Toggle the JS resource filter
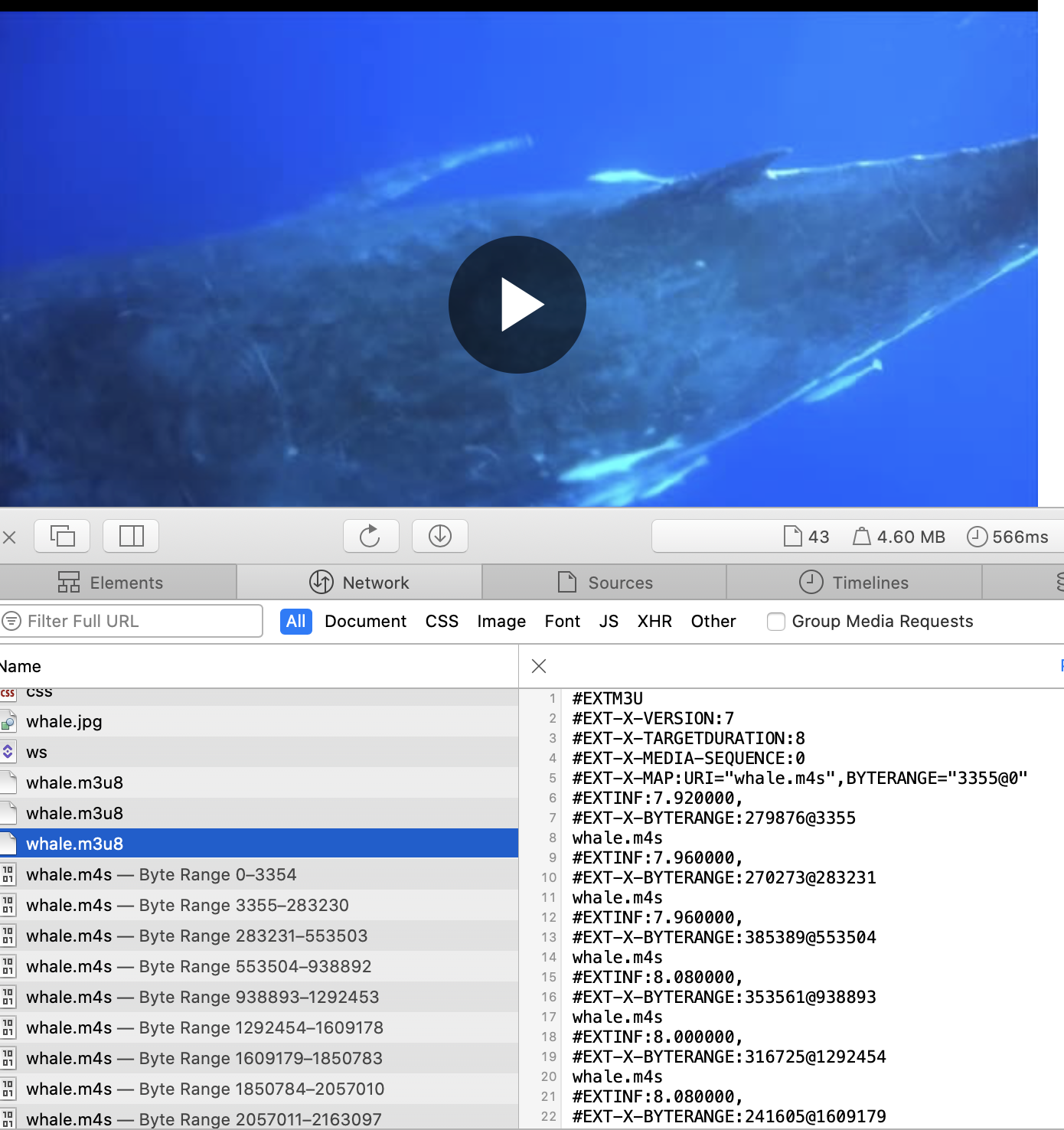The height and width of the screenshot is (1130, 1064). pos(609,621)
